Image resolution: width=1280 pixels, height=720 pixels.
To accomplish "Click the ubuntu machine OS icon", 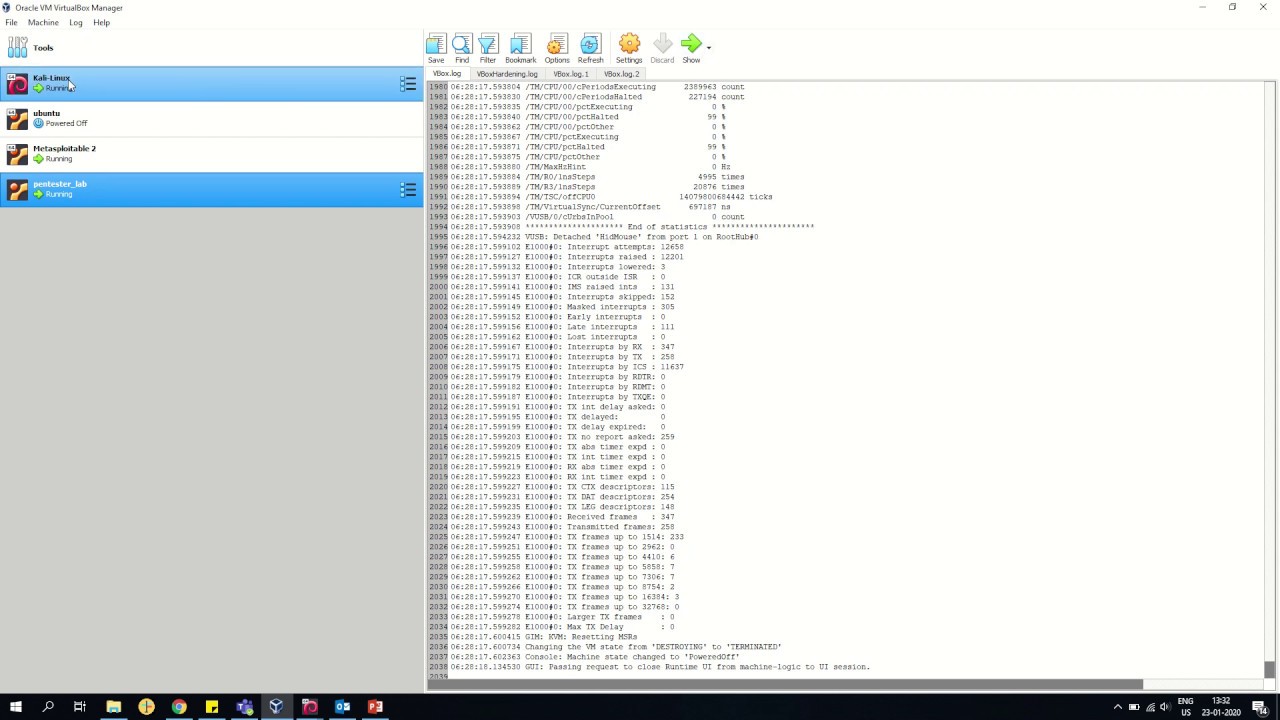I will click(x=17, y=119).
